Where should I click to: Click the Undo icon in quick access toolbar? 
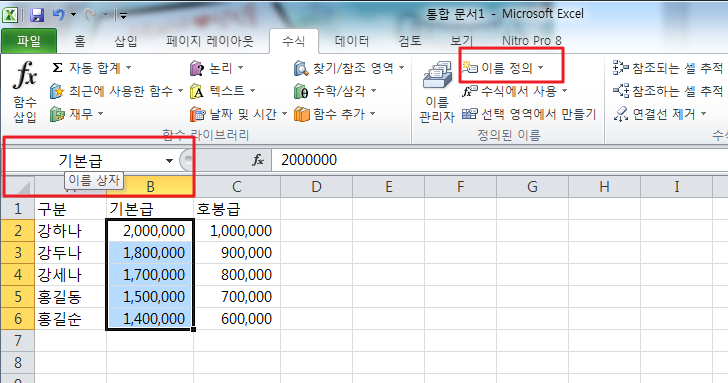[x=58, y=15]
